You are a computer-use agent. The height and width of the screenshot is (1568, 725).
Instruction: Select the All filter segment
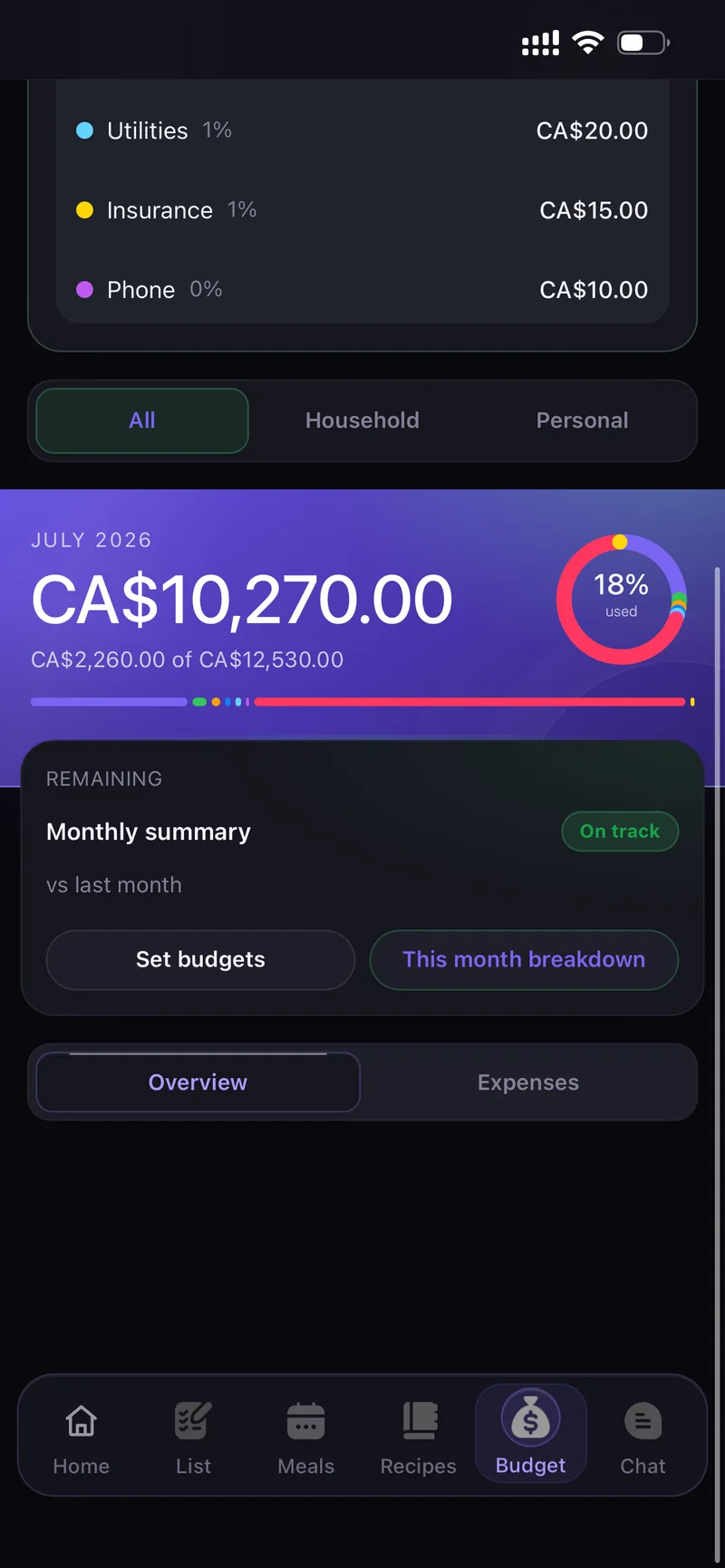click(x=142, y=420)
